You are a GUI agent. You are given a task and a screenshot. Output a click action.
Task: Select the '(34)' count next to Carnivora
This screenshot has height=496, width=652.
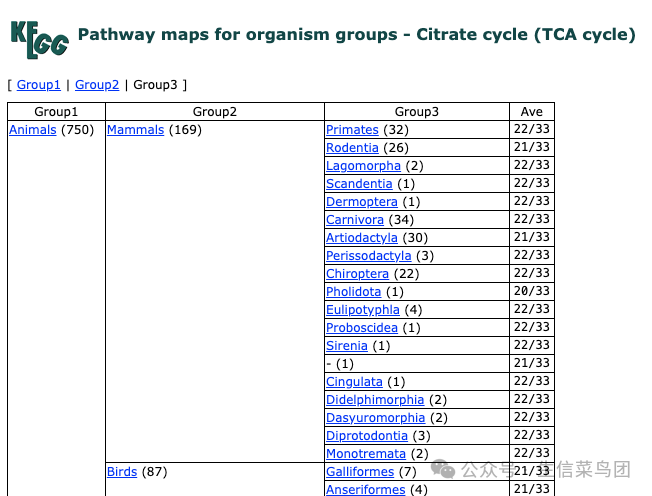click(401, 220)
